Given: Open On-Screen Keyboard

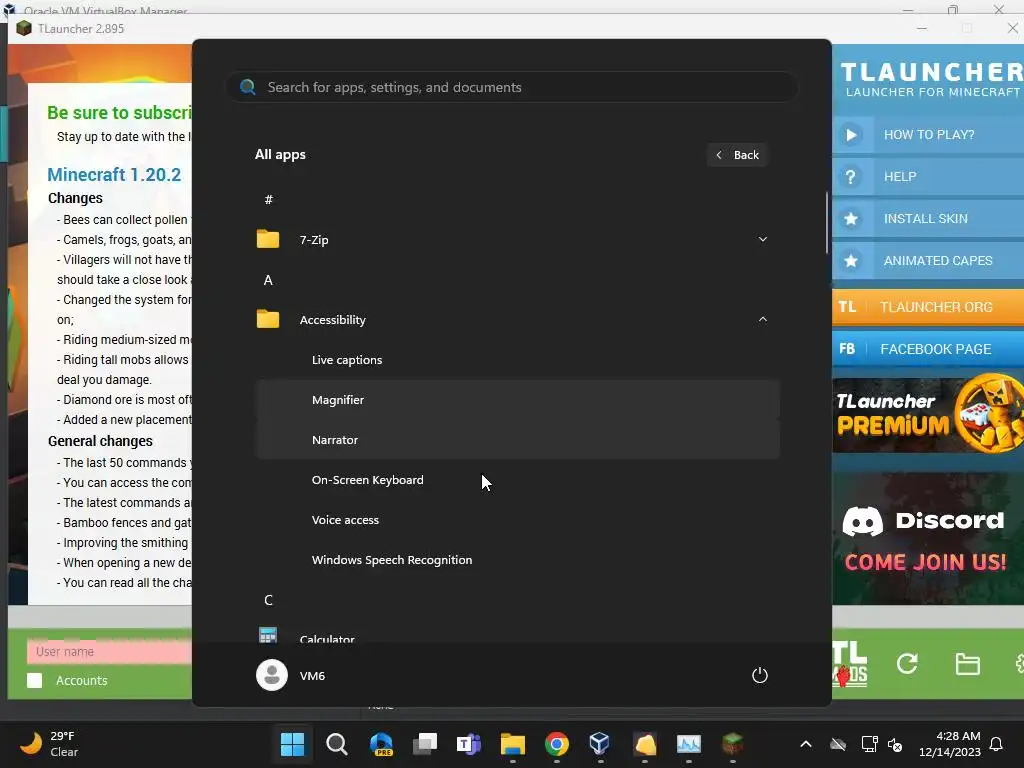Looking at the screenshot, I should point(517,480).
